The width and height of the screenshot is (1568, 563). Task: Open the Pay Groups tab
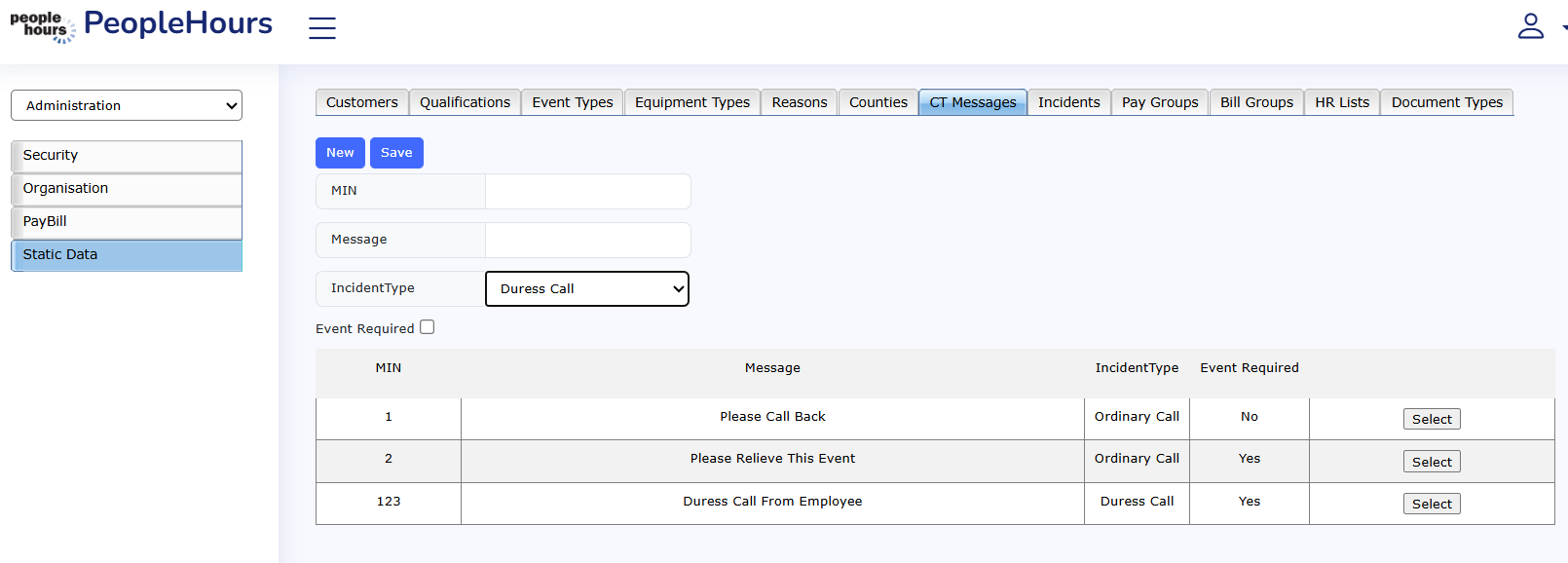(x=1159, y=102)
